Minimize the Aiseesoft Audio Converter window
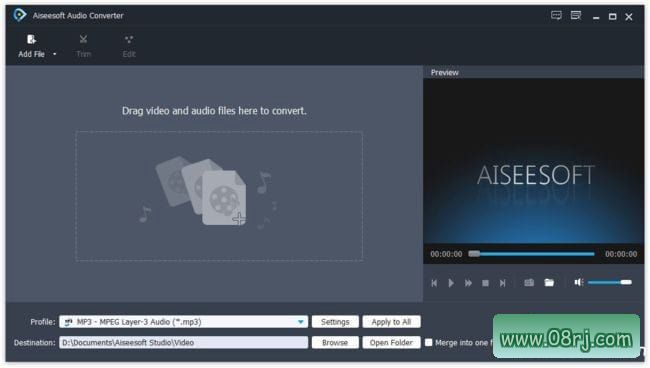The image size is (650, 368). point(596,17)
